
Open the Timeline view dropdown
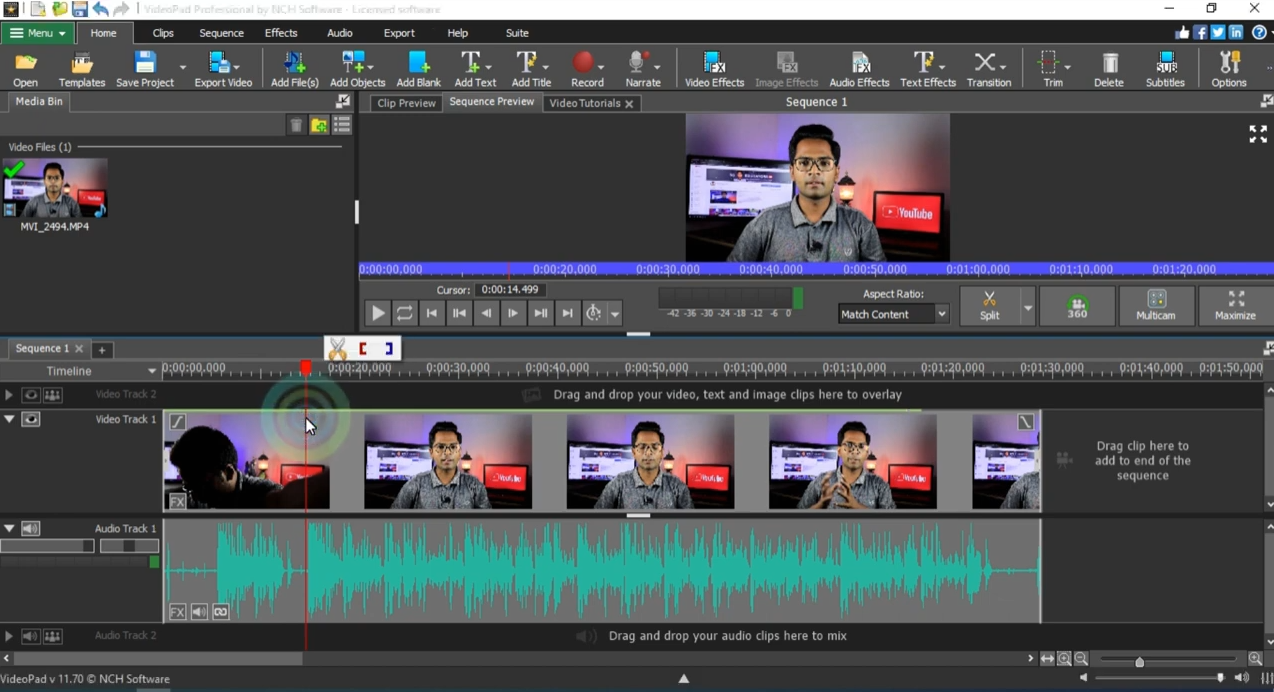click(x=151, y=370)
